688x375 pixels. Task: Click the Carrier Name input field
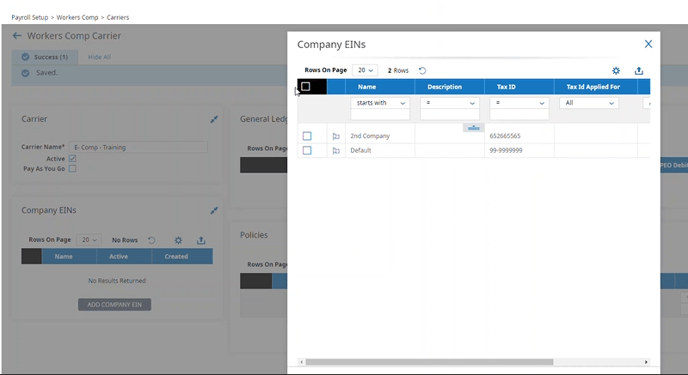(x=138, y=147)
